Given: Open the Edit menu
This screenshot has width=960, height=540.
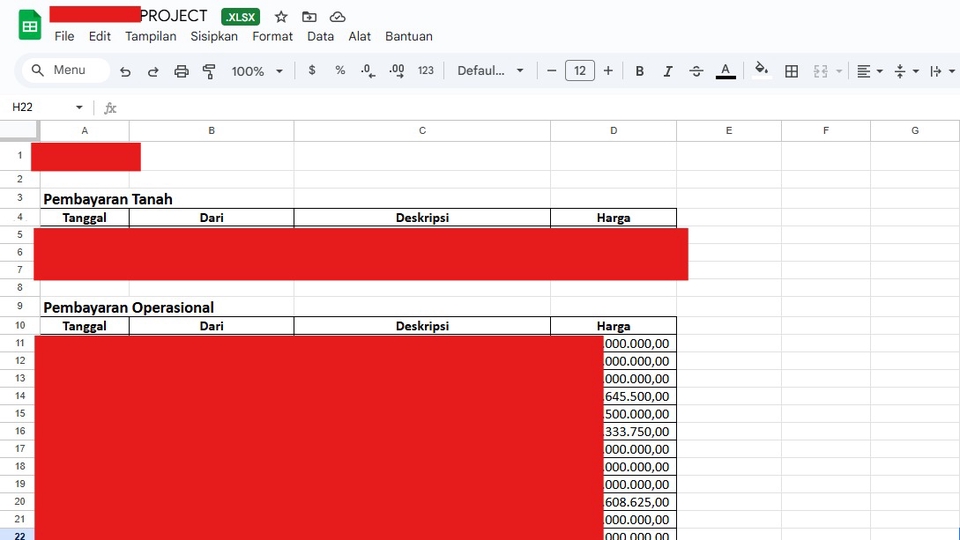Looking at the screenshot, I should (100, 36).
